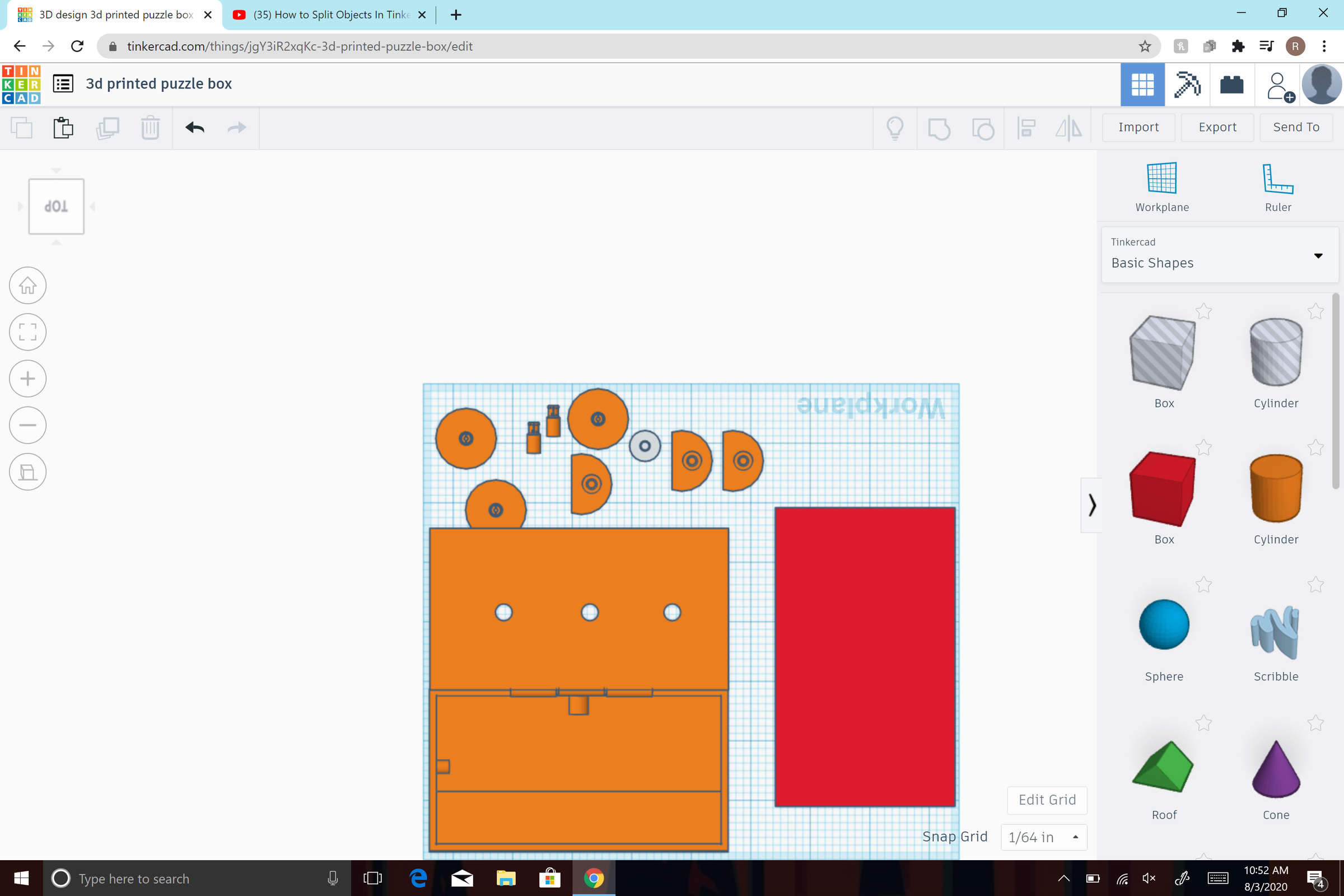The height and width of the screenshot is (896, 1344).
Task: Open the Blocks mode icon
Action: point(1187,85)
